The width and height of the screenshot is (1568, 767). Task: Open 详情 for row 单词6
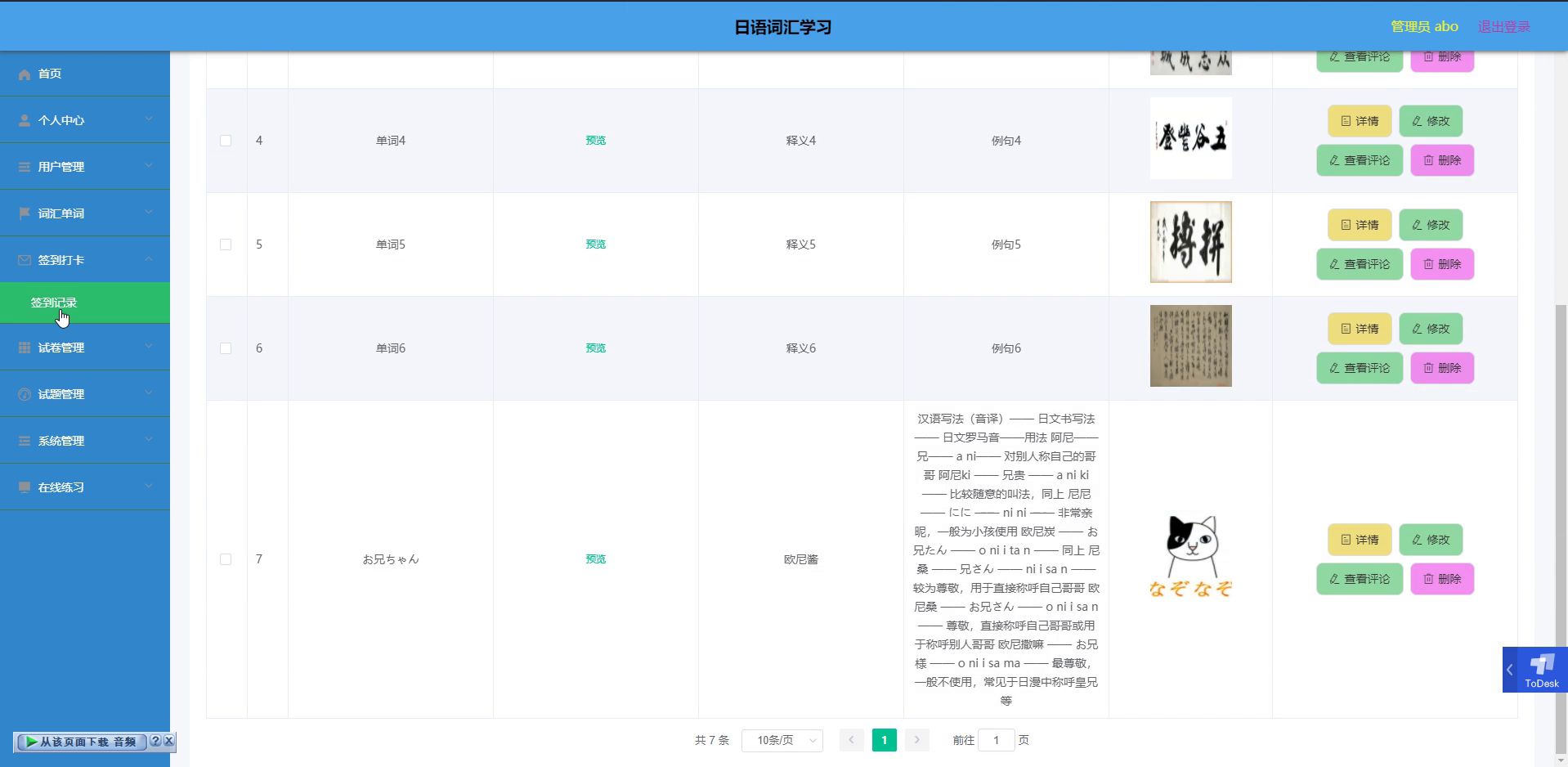(1360, 329)
